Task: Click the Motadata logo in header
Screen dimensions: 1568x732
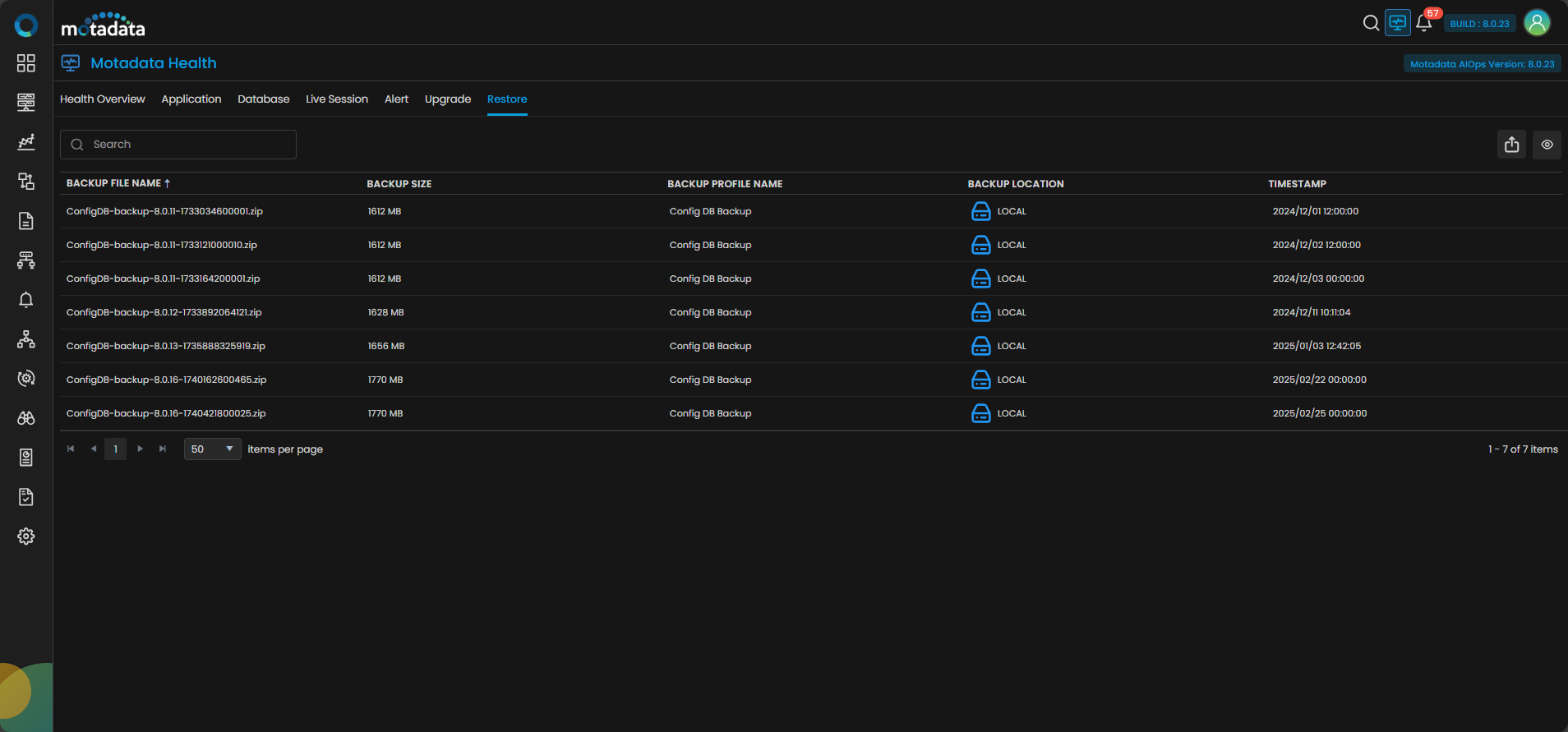Action: pyautogui.click(x=103, y=25)
